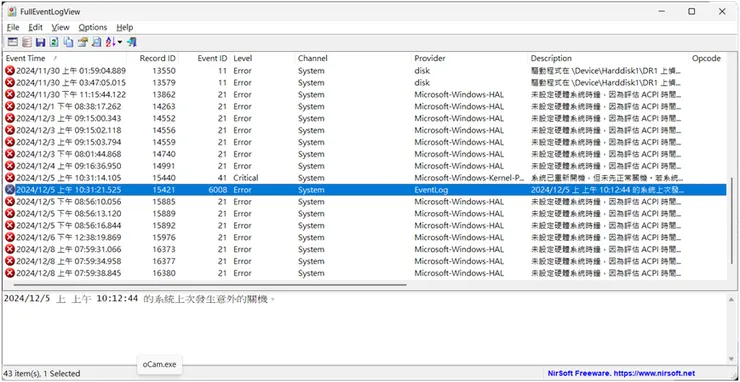
Task: Click icon of selected 10:31:21.525 event row
Action: pos(10,190)
